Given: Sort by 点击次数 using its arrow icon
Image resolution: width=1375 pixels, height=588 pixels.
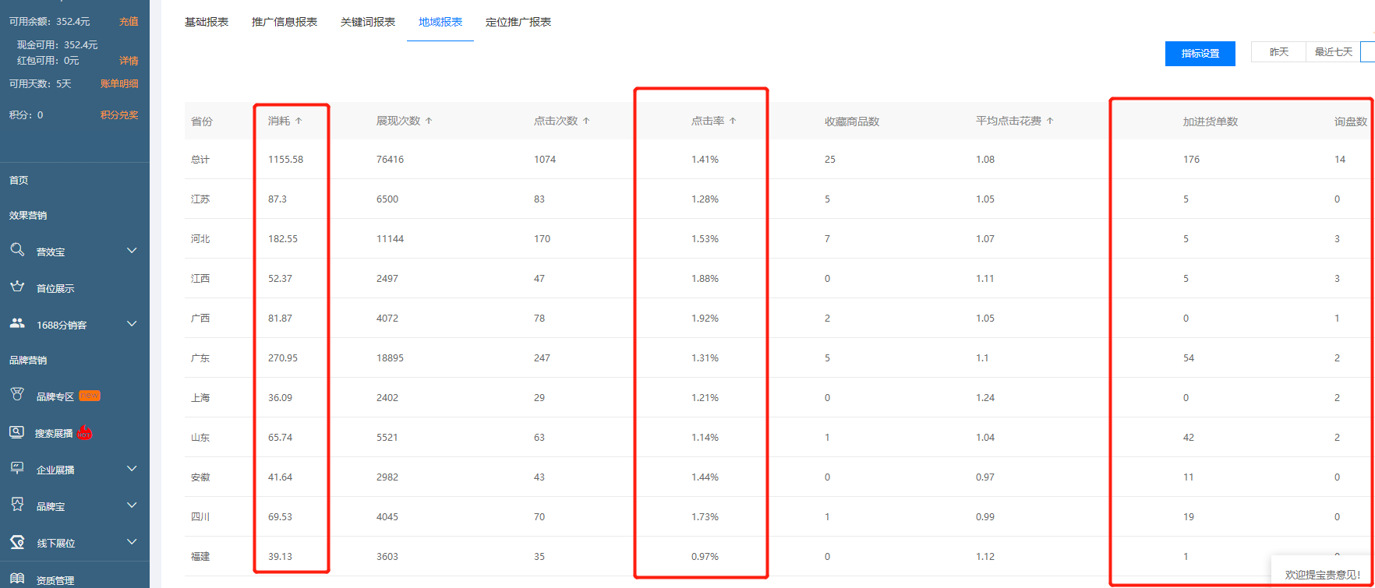Looking at the screenshot, I should pyautogui.click(x=586, y=121).
